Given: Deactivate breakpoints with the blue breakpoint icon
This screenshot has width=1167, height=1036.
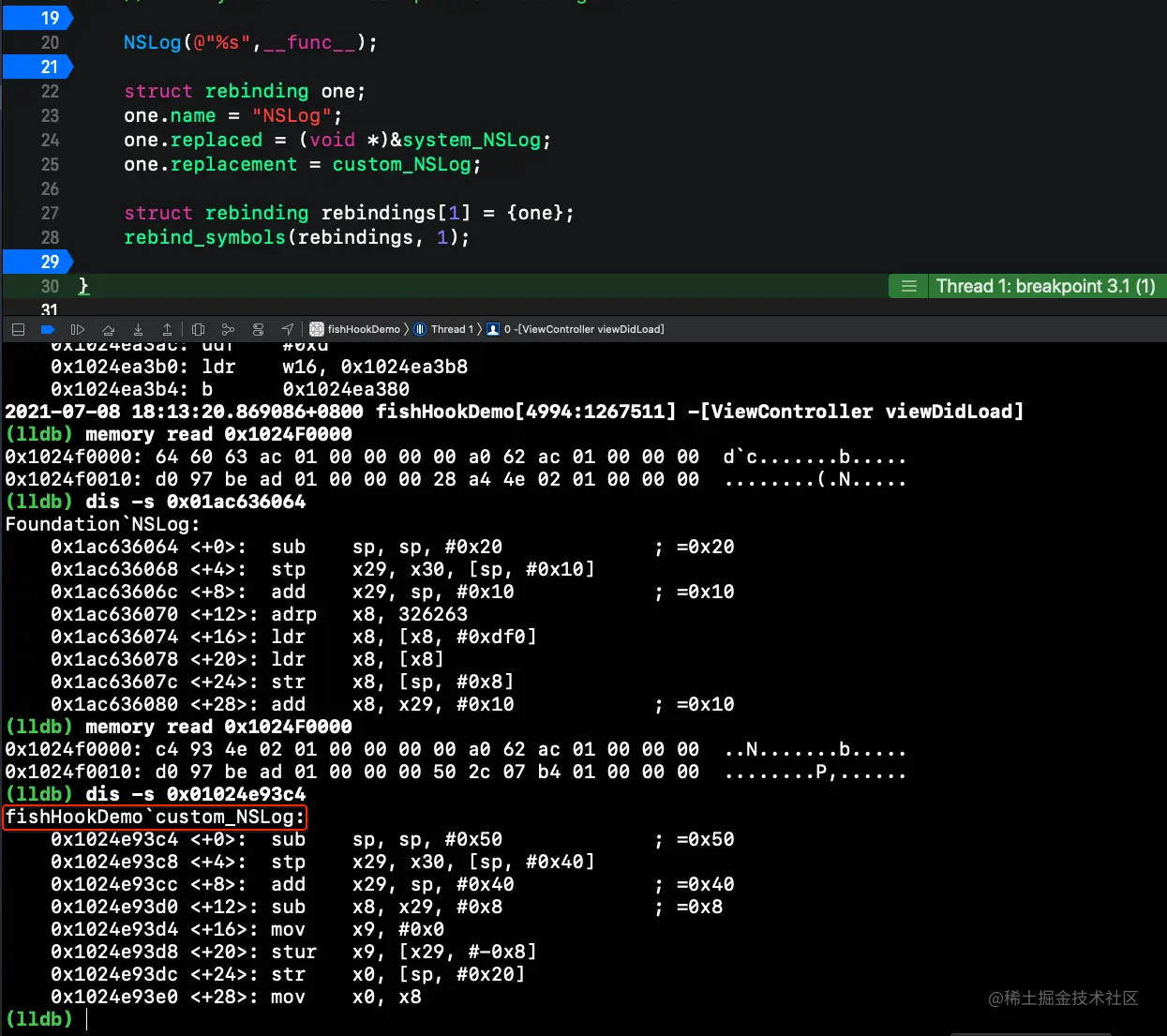Looking at the screenshot, I should point(48,329).
